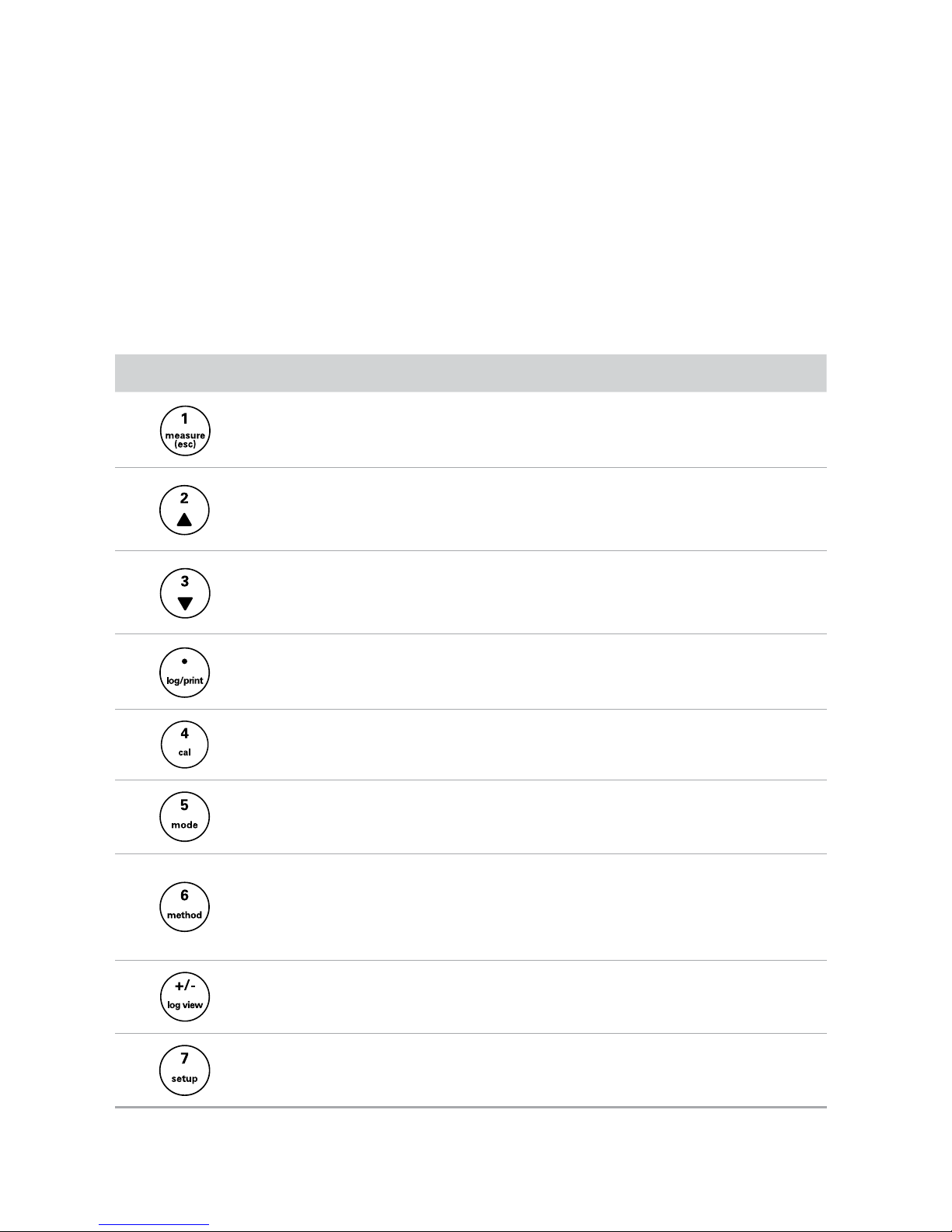The height and width of the screenshot is (1232, 952).
Task: Click the 1 measure (esc) key icon
Action: (x=185, y=431)
